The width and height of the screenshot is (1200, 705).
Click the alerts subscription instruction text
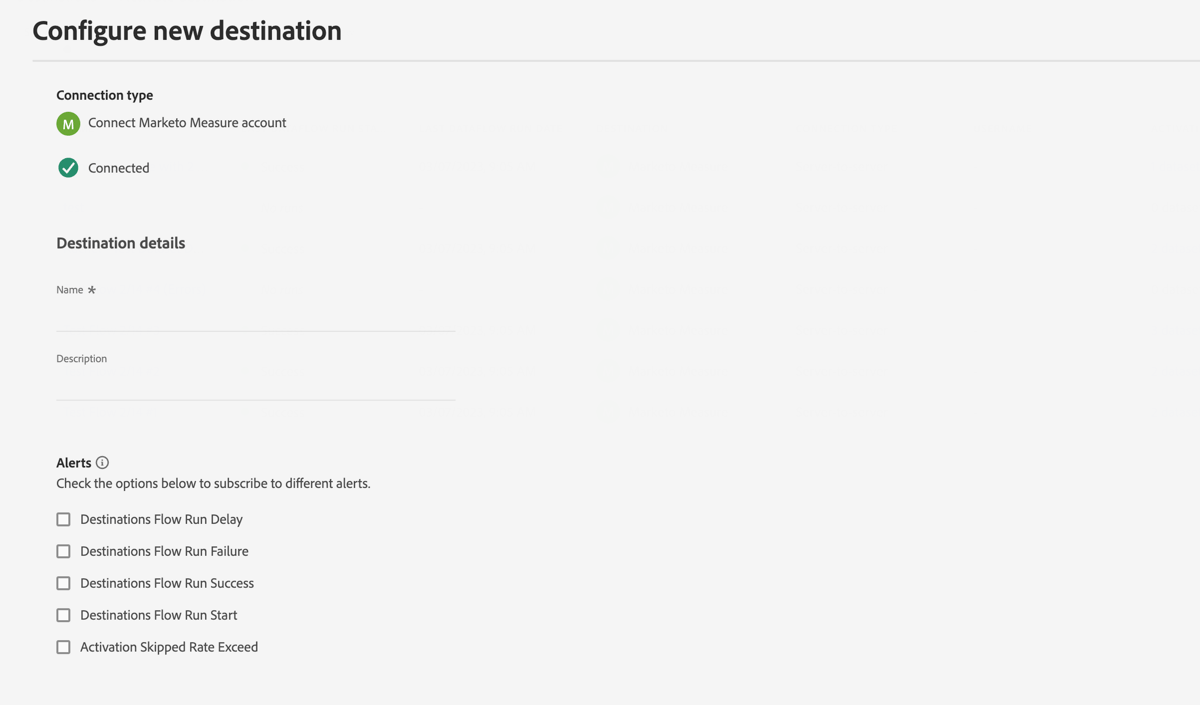pos(213,483)
